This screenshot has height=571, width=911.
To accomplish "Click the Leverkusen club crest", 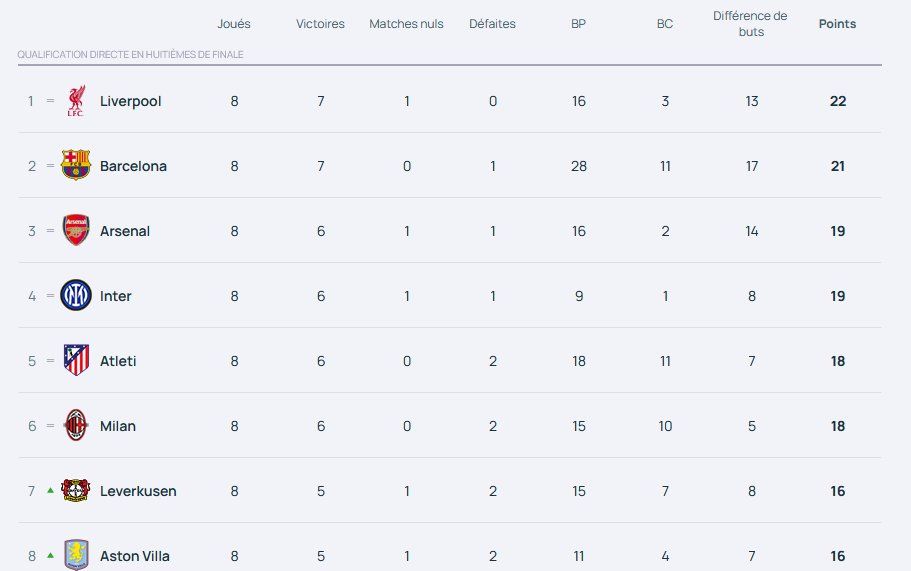I will pos(76,490).
